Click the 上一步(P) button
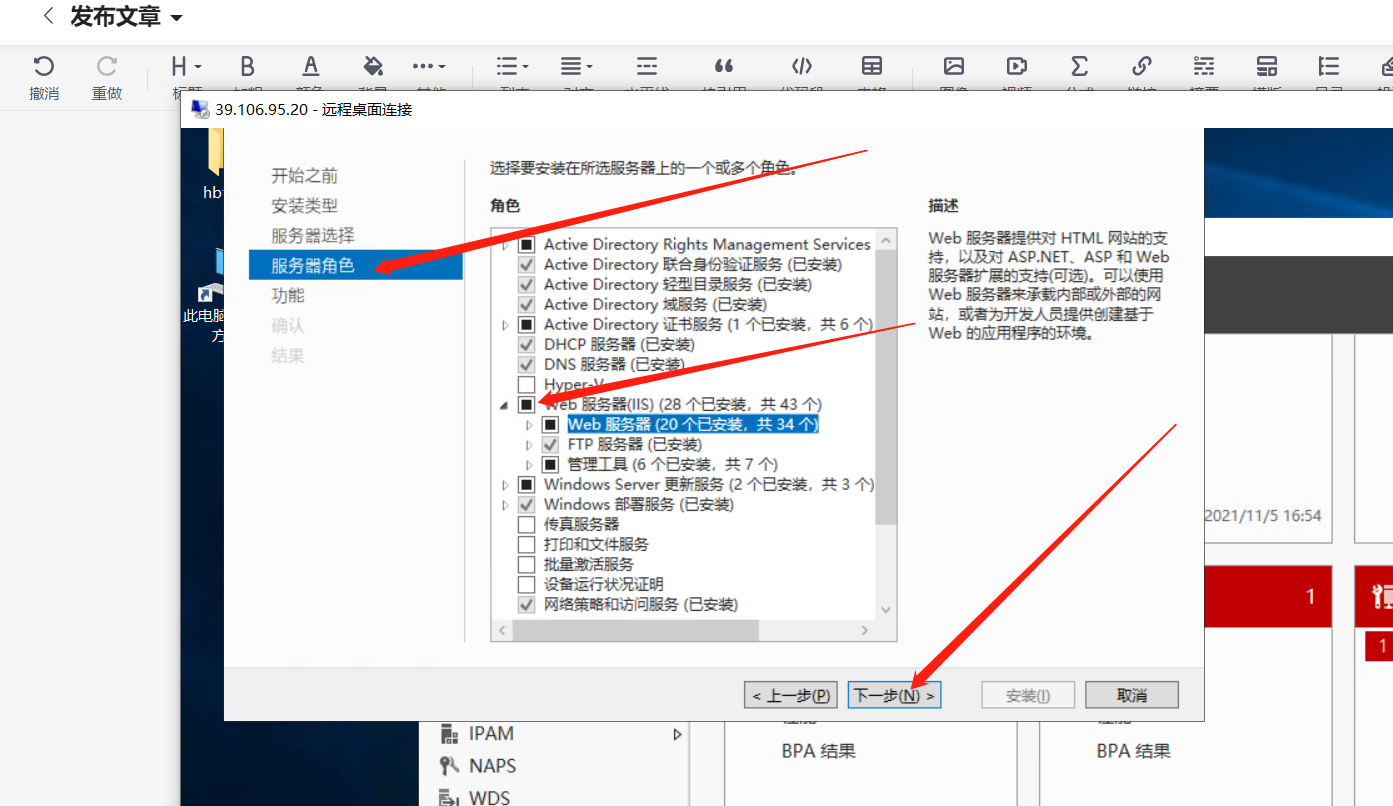 click(790, 695)
